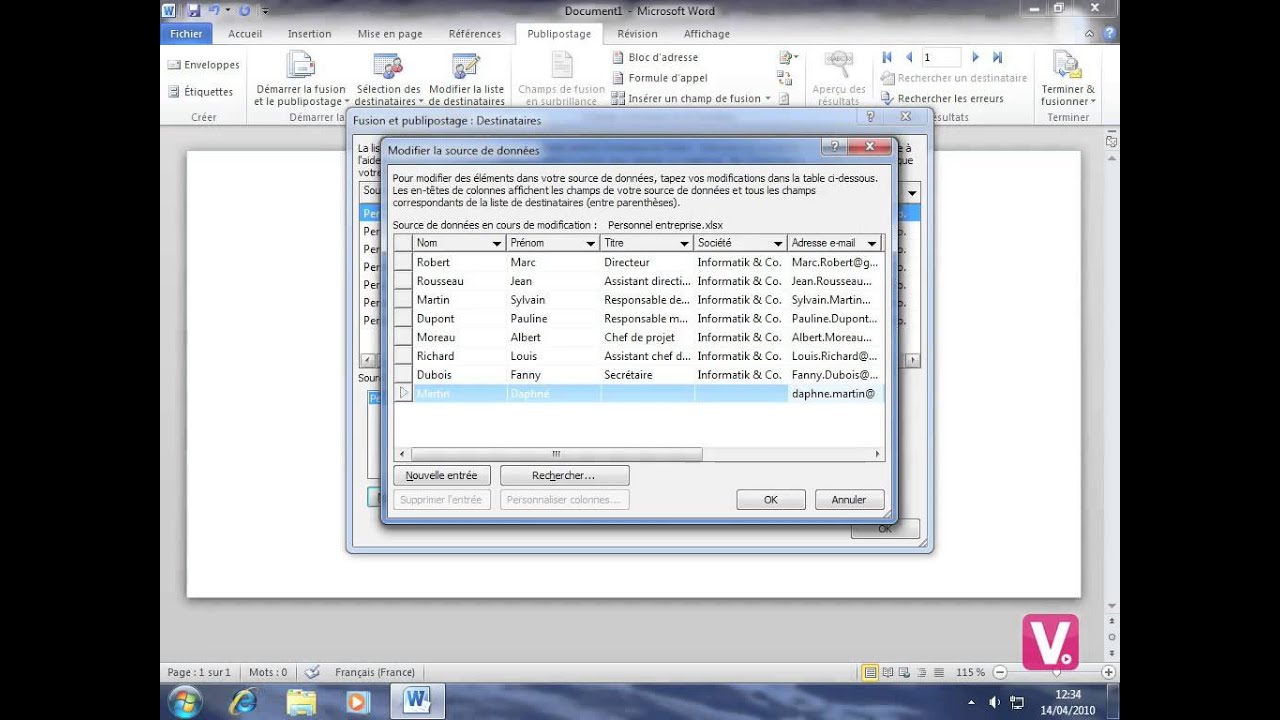Viewport: 1280px width, 720px height.
Task: Switch to the Mise en page tab
Action: [x=390, y=34]
